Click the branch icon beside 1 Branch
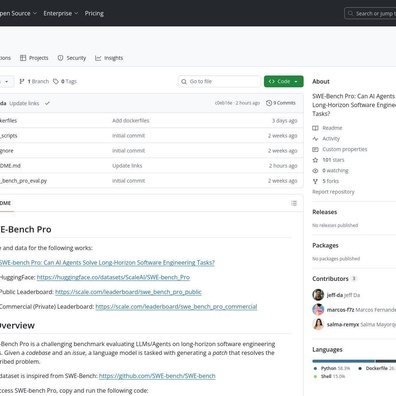Screen dimensions: 396x396 pyautogui.click(x=22, y=81)
